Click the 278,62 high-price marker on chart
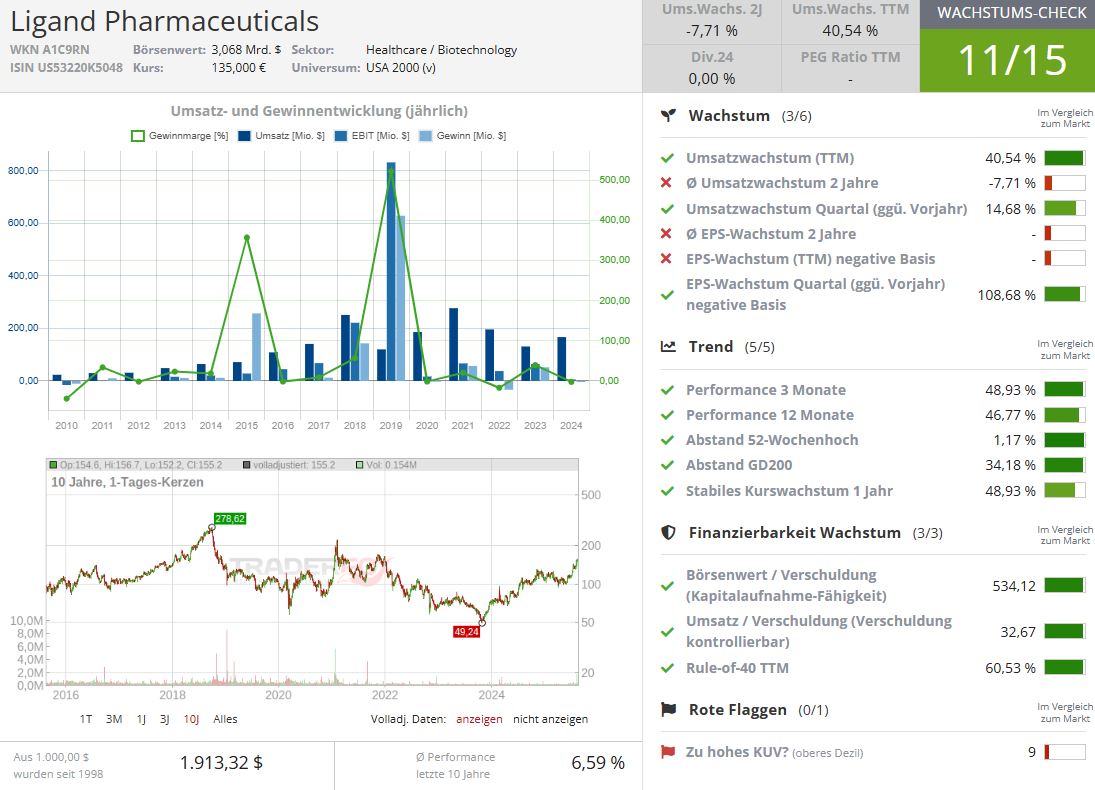 coord(230,518)
